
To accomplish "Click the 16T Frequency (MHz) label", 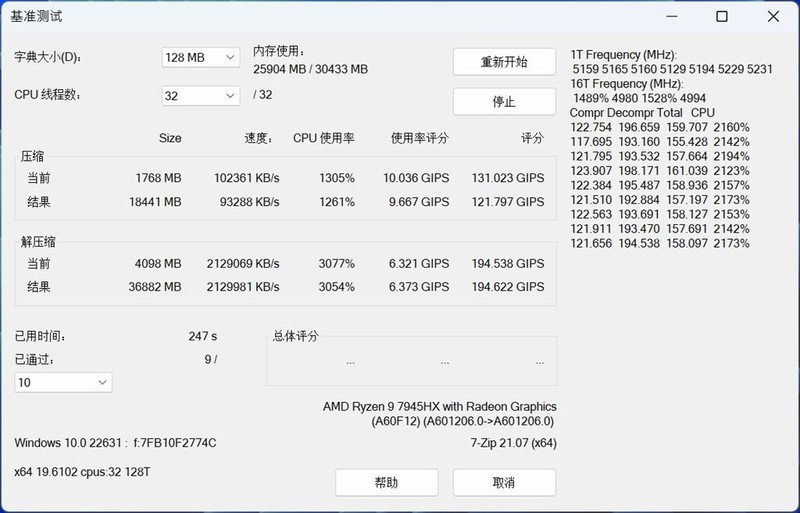I will click(x=627, y=84).
